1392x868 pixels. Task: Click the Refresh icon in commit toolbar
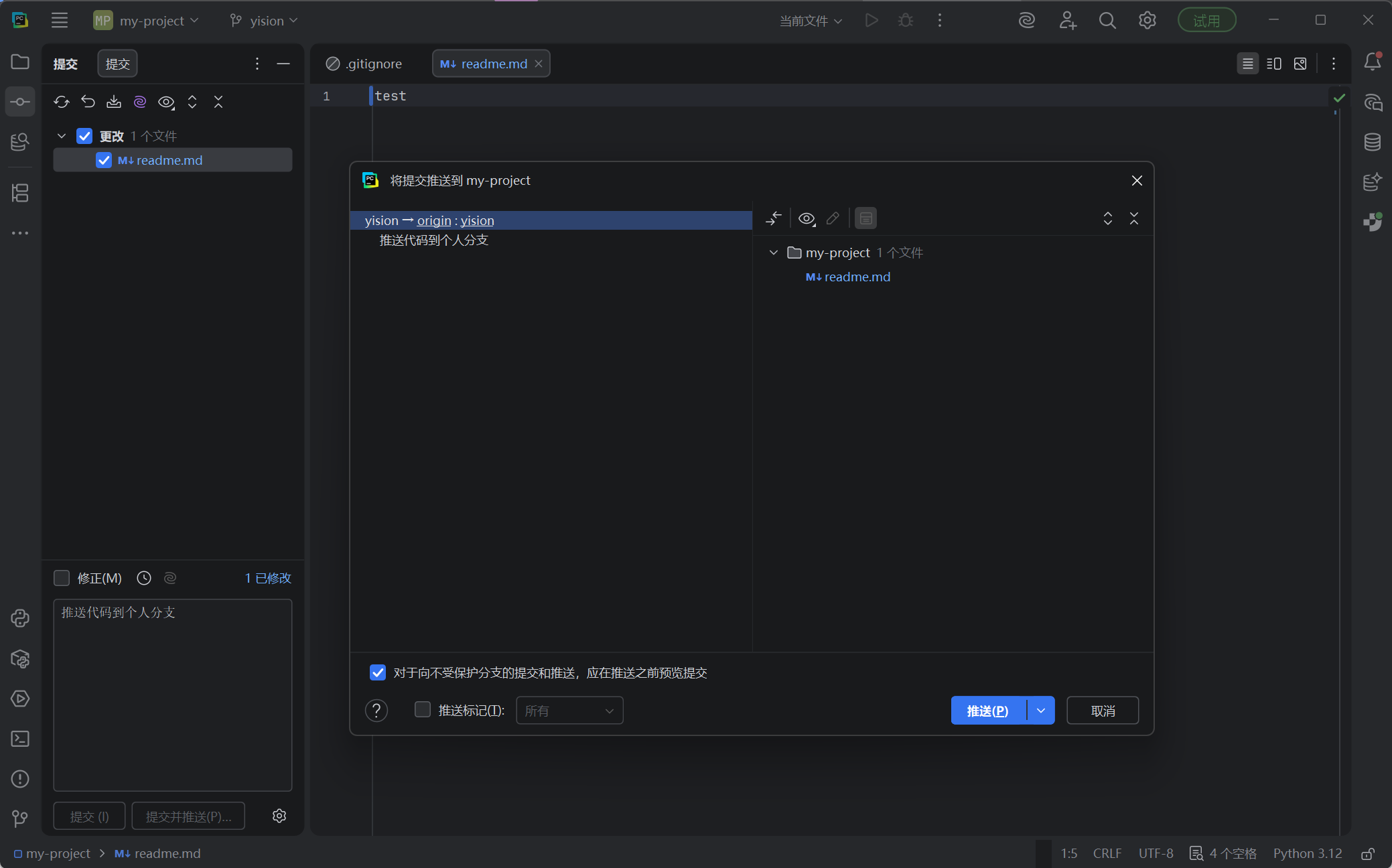click(x=62, y=102)
